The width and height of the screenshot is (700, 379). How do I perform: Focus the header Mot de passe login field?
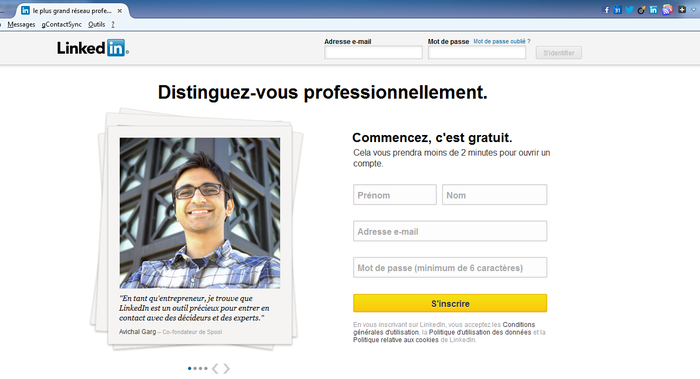pos(477,53)
